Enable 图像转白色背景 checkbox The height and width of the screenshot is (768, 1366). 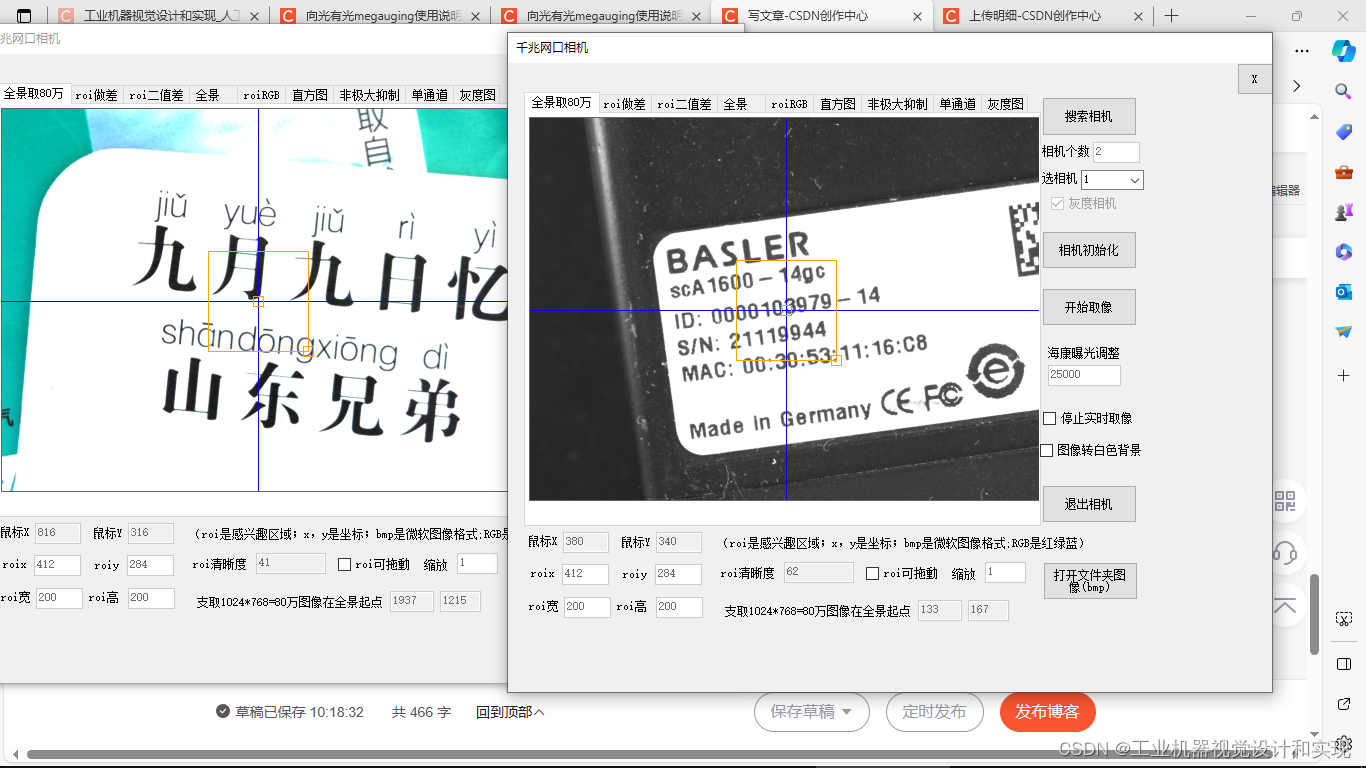tap(1046, 451)
